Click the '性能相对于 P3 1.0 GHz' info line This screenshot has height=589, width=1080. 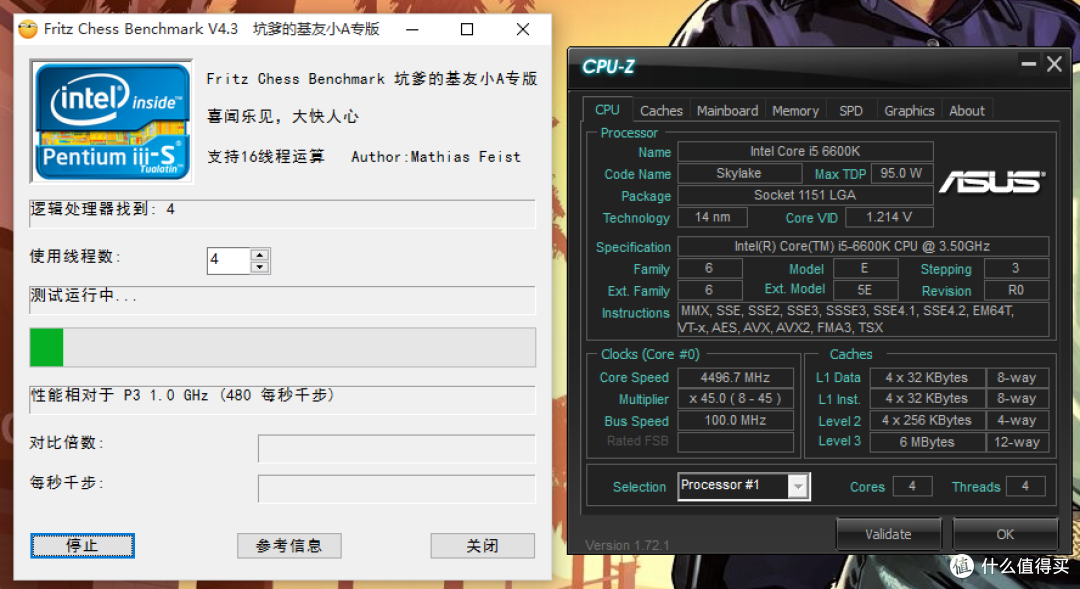[x=282, y=400]
